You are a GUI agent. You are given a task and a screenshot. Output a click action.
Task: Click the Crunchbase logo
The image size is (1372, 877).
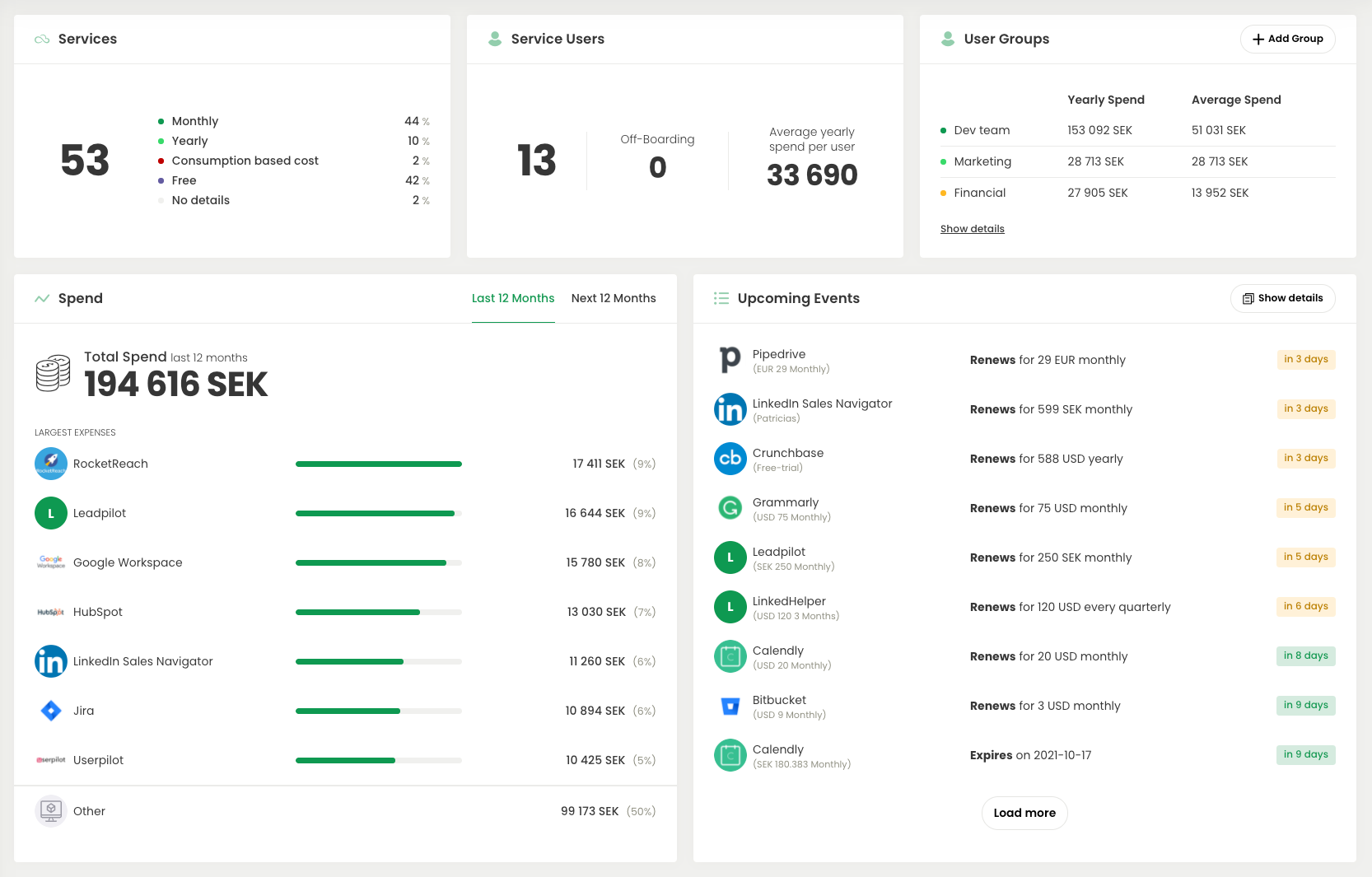730,459
